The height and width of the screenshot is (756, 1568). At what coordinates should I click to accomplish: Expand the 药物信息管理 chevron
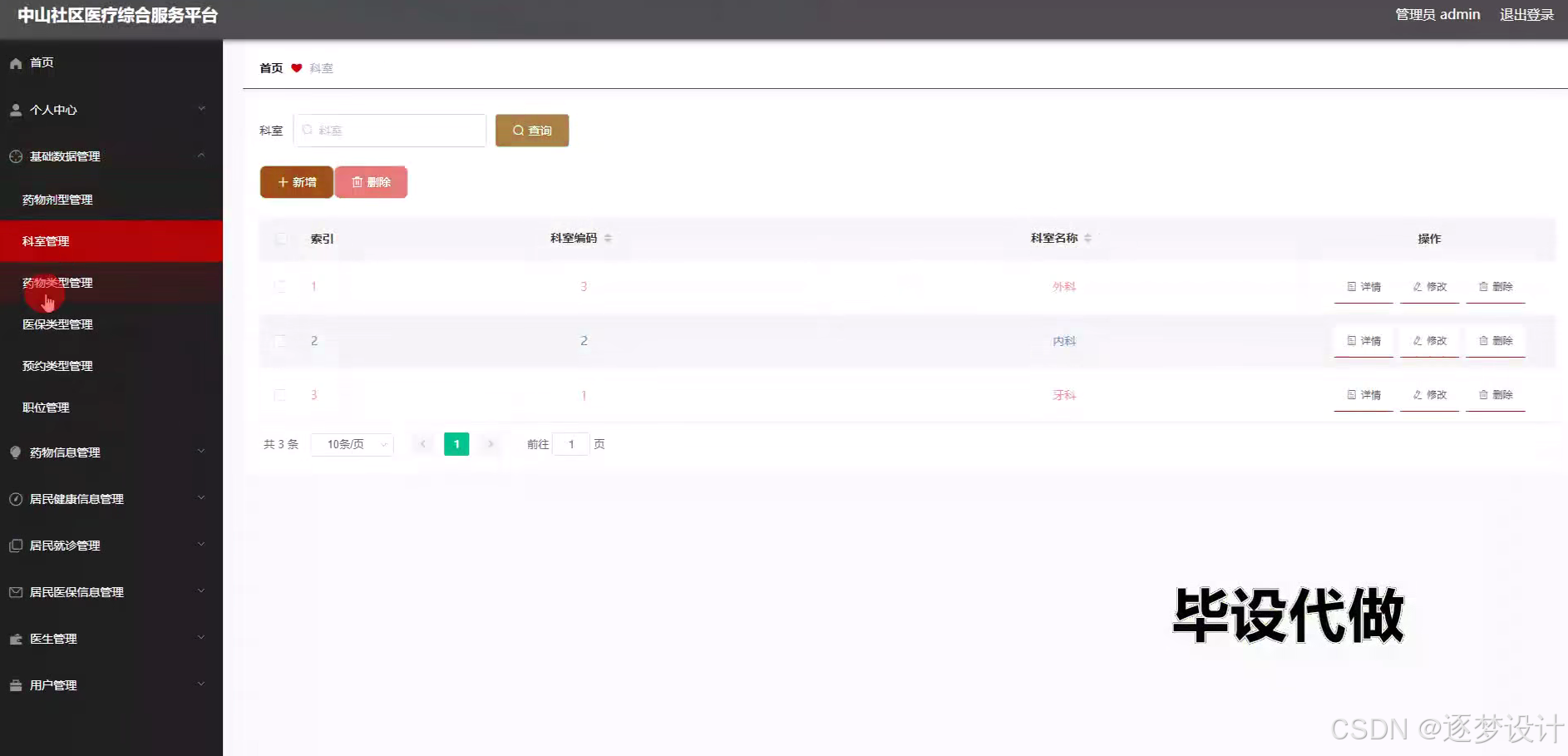[x=201, y=452]
